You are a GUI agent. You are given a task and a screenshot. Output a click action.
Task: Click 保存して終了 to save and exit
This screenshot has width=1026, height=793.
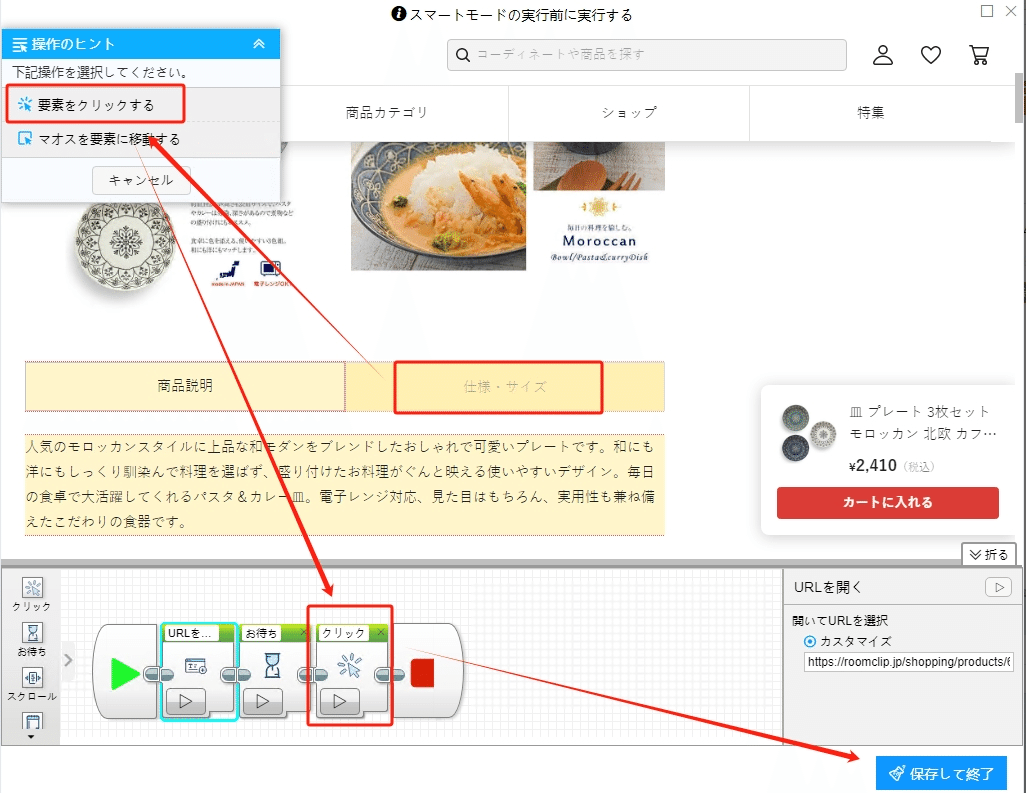(941, 774)
